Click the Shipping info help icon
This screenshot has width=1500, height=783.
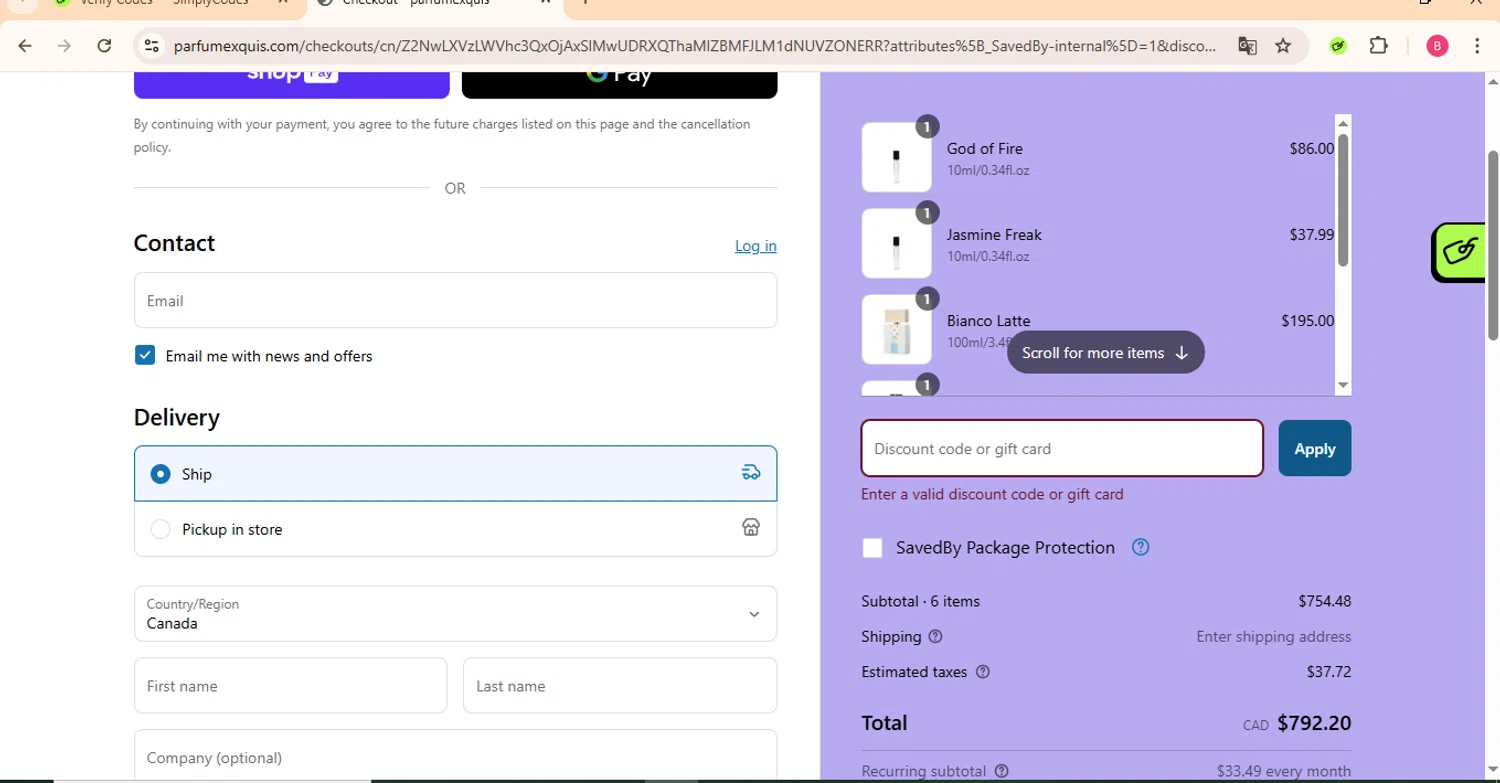pyautogui.click(x=935, y=636)
